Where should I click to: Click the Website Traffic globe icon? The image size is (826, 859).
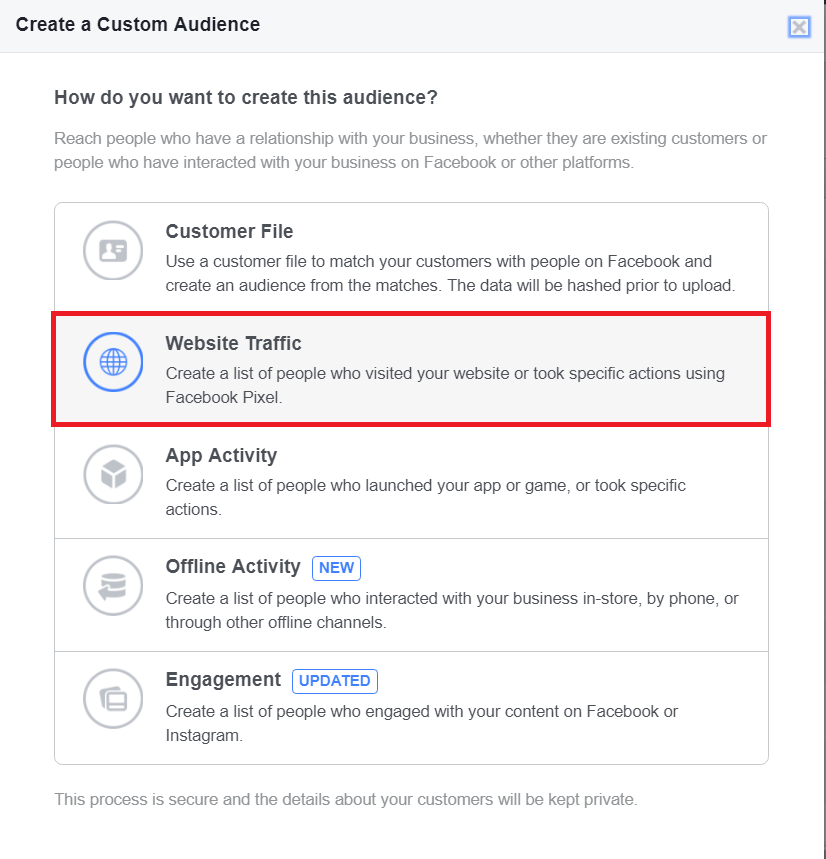(x=113, y=362)
